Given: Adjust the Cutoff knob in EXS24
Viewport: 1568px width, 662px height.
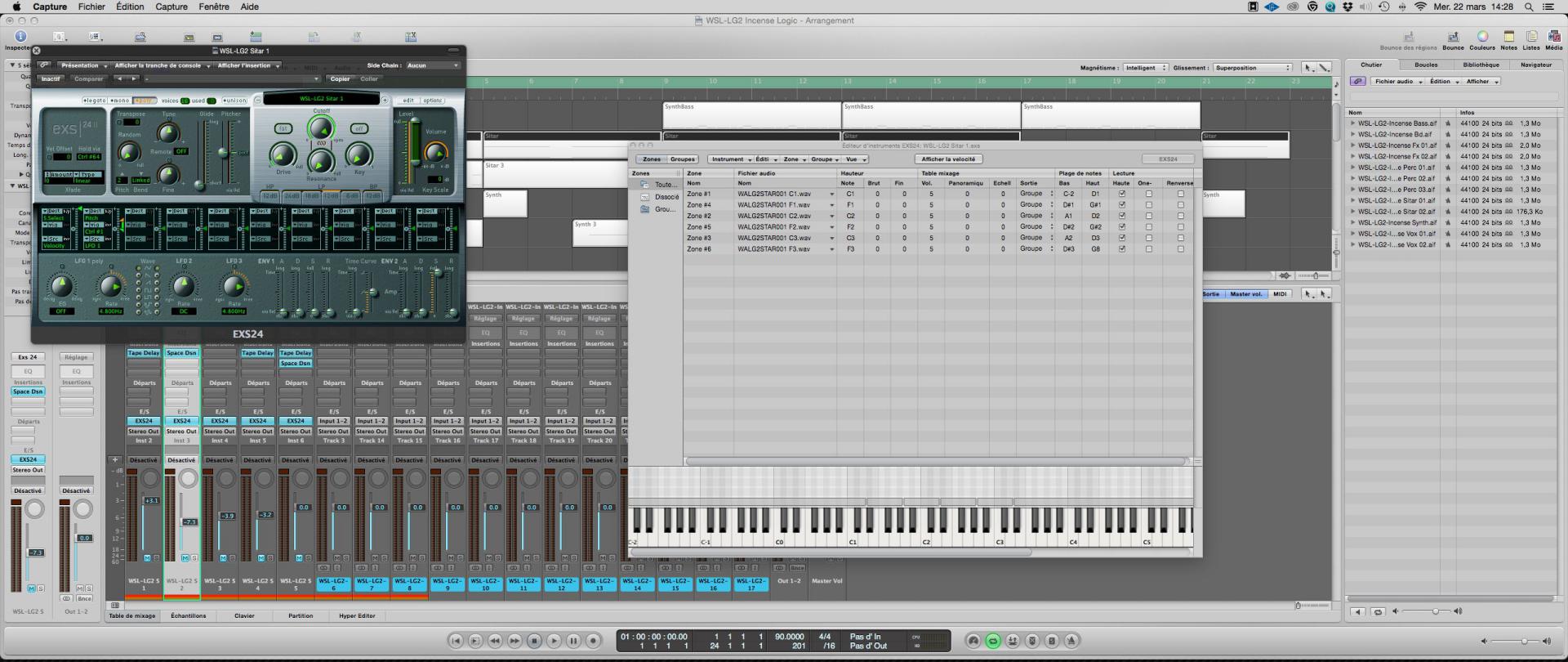Looking at the screenshot, I should pos(321,128).
